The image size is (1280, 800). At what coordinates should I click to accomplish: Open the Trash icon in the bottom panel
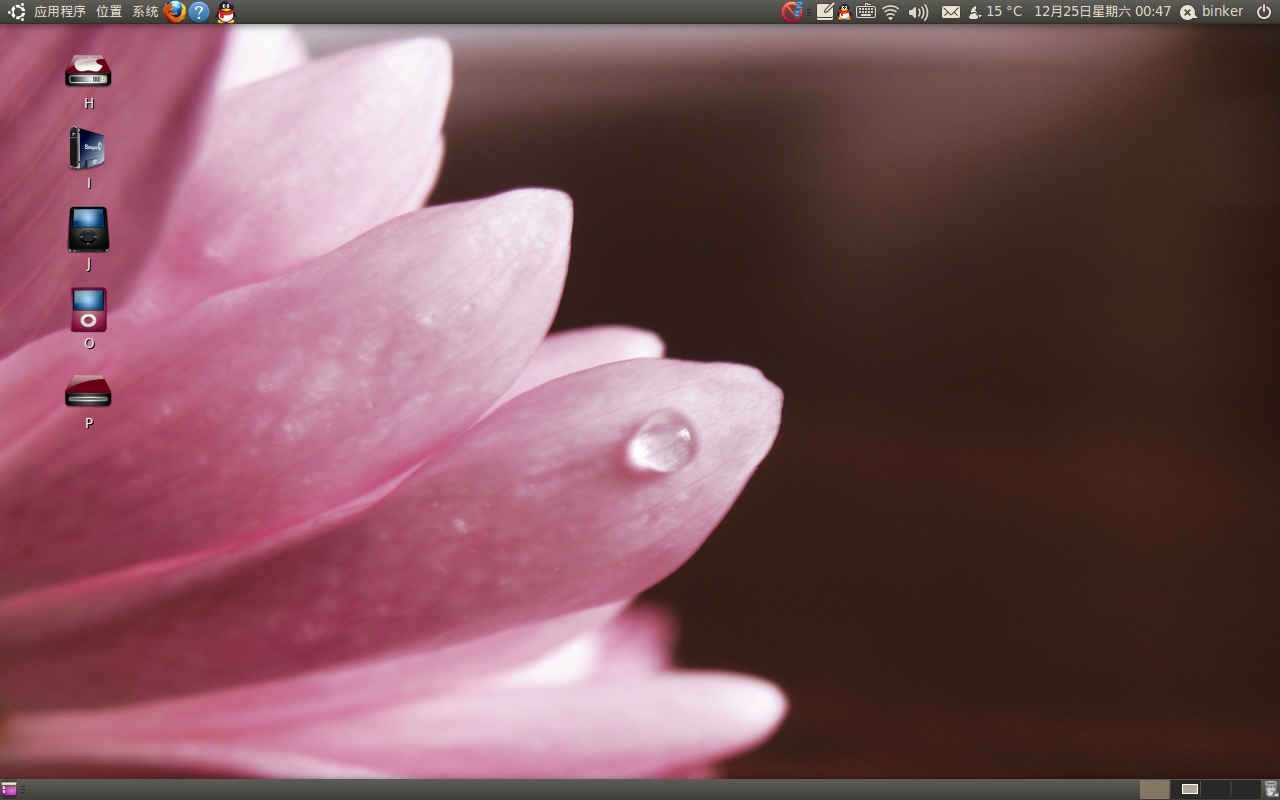(1270, 789)
